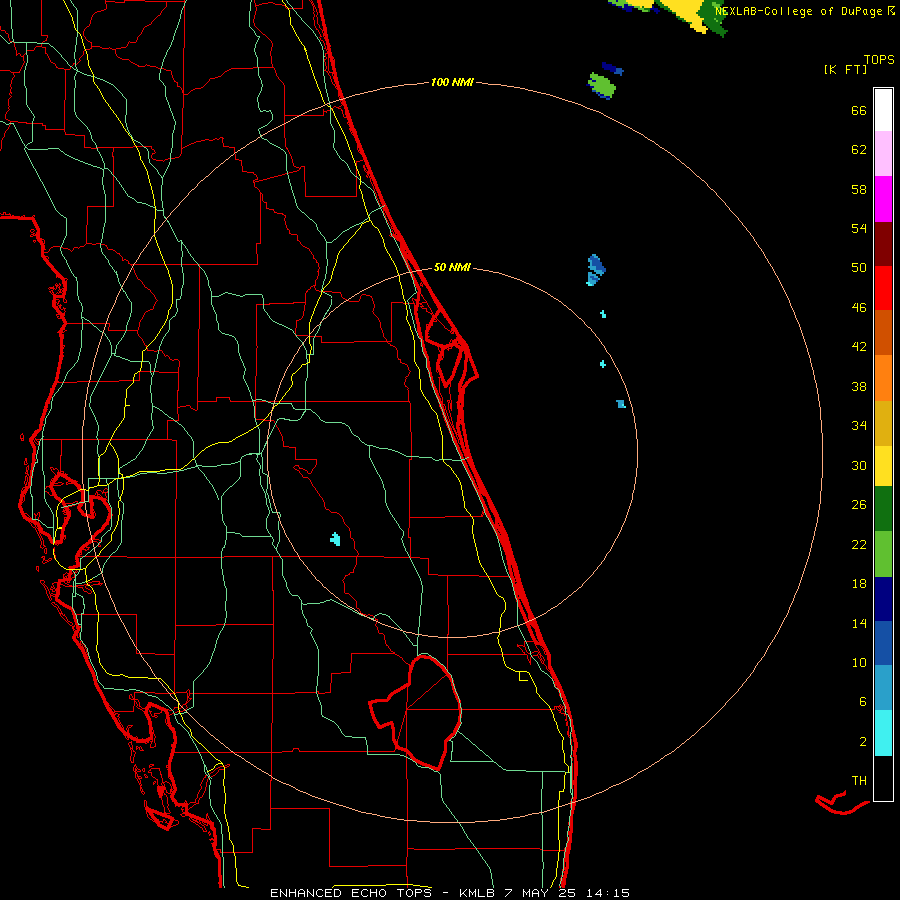The height and width of the screenshot is (900, 900).
Task: Click the light pink legend swatch
Action: pyautogui.click(x=883, y=154)
